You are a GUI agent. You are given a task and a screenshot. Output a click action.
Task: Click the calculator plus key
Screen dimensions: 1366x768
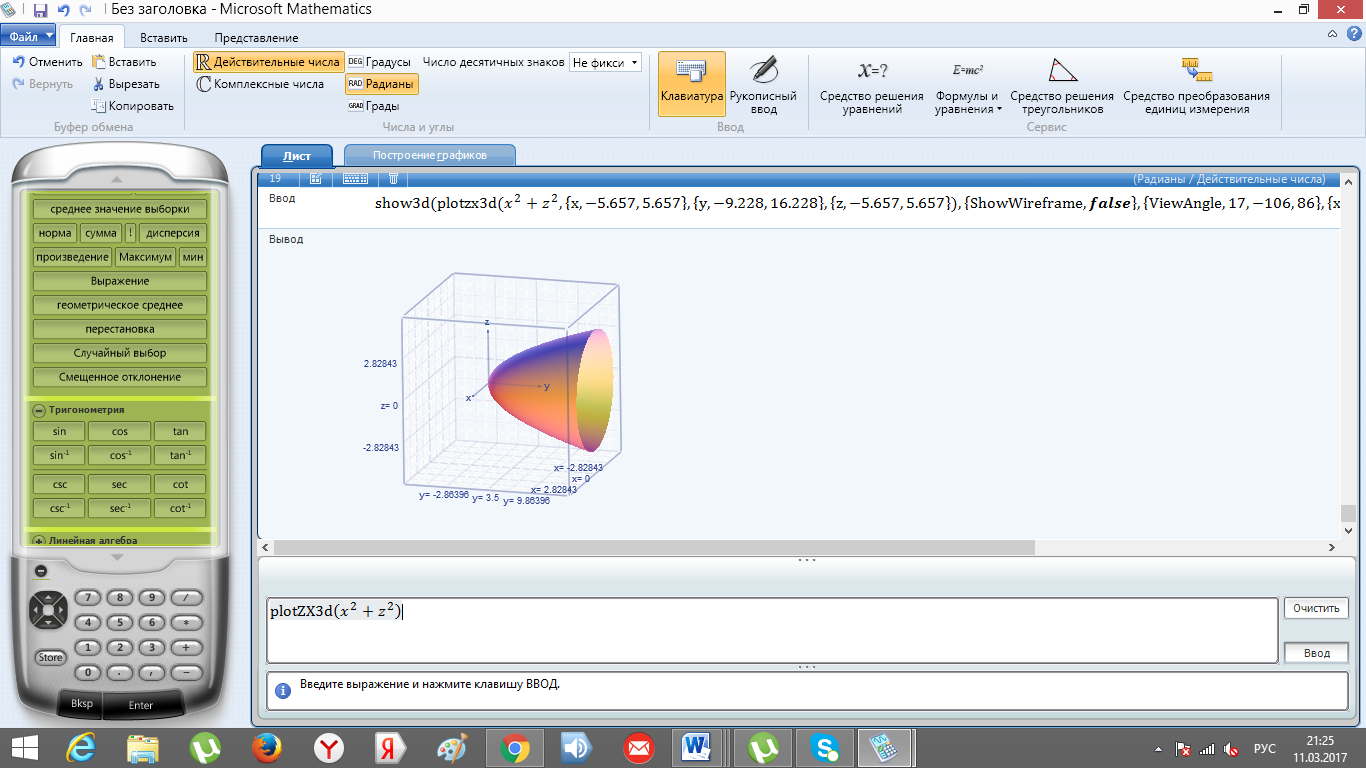click(186, 647)
